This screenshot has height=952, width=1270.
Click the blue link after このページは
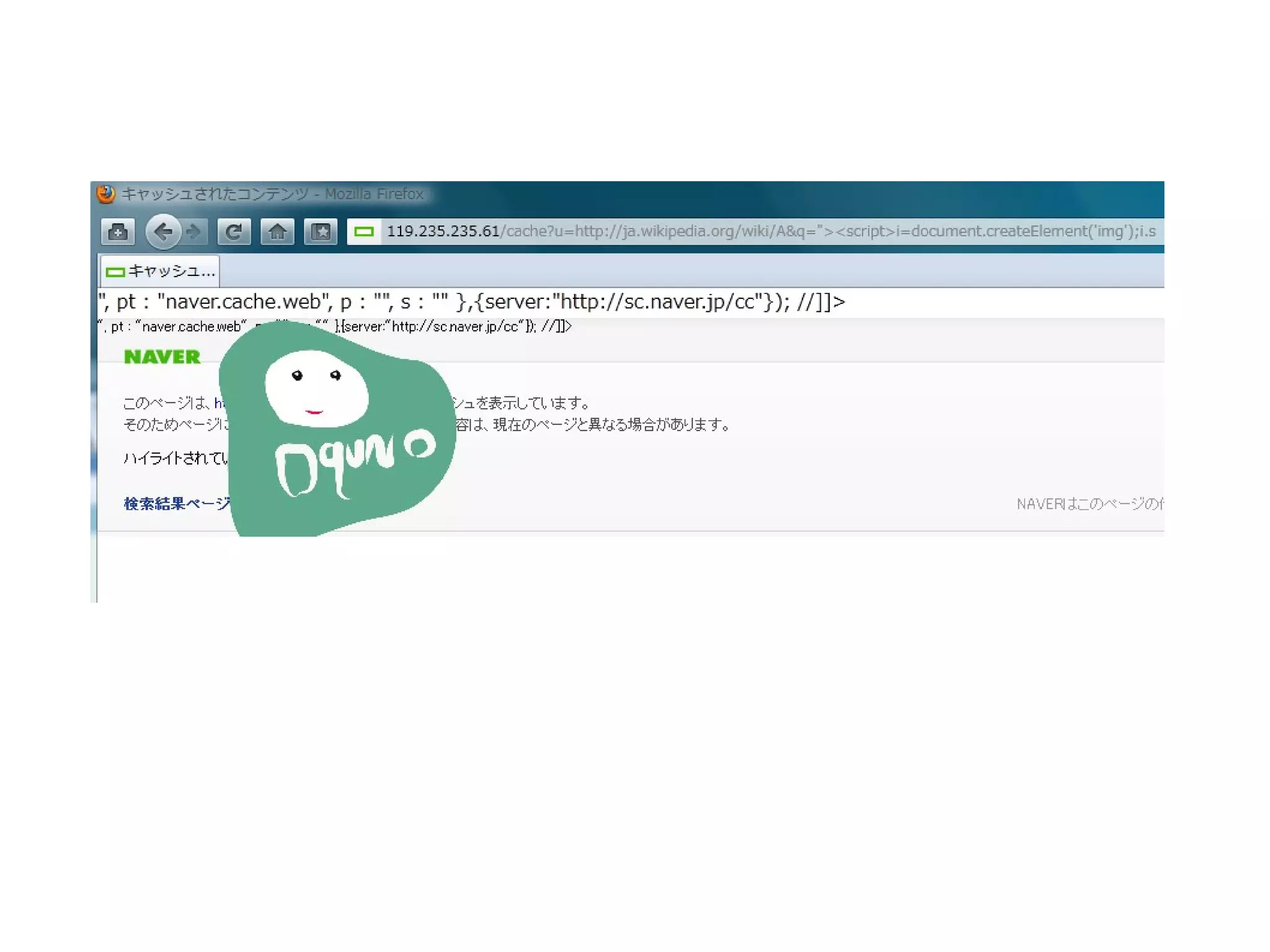pos(218,403)
